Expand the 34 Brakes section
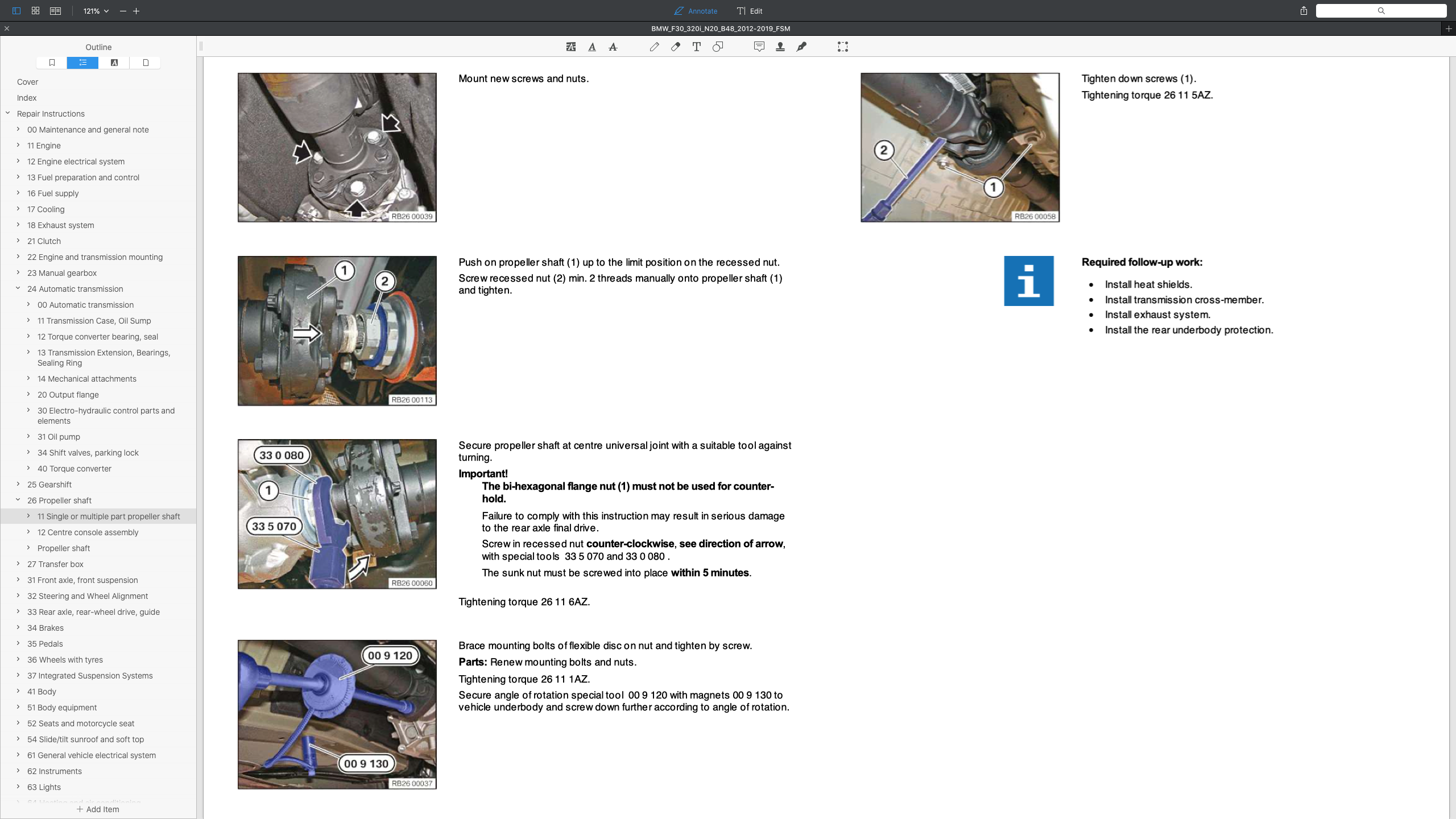The width and height of the screenshot is (1456, 819). (x=18, y=627)
